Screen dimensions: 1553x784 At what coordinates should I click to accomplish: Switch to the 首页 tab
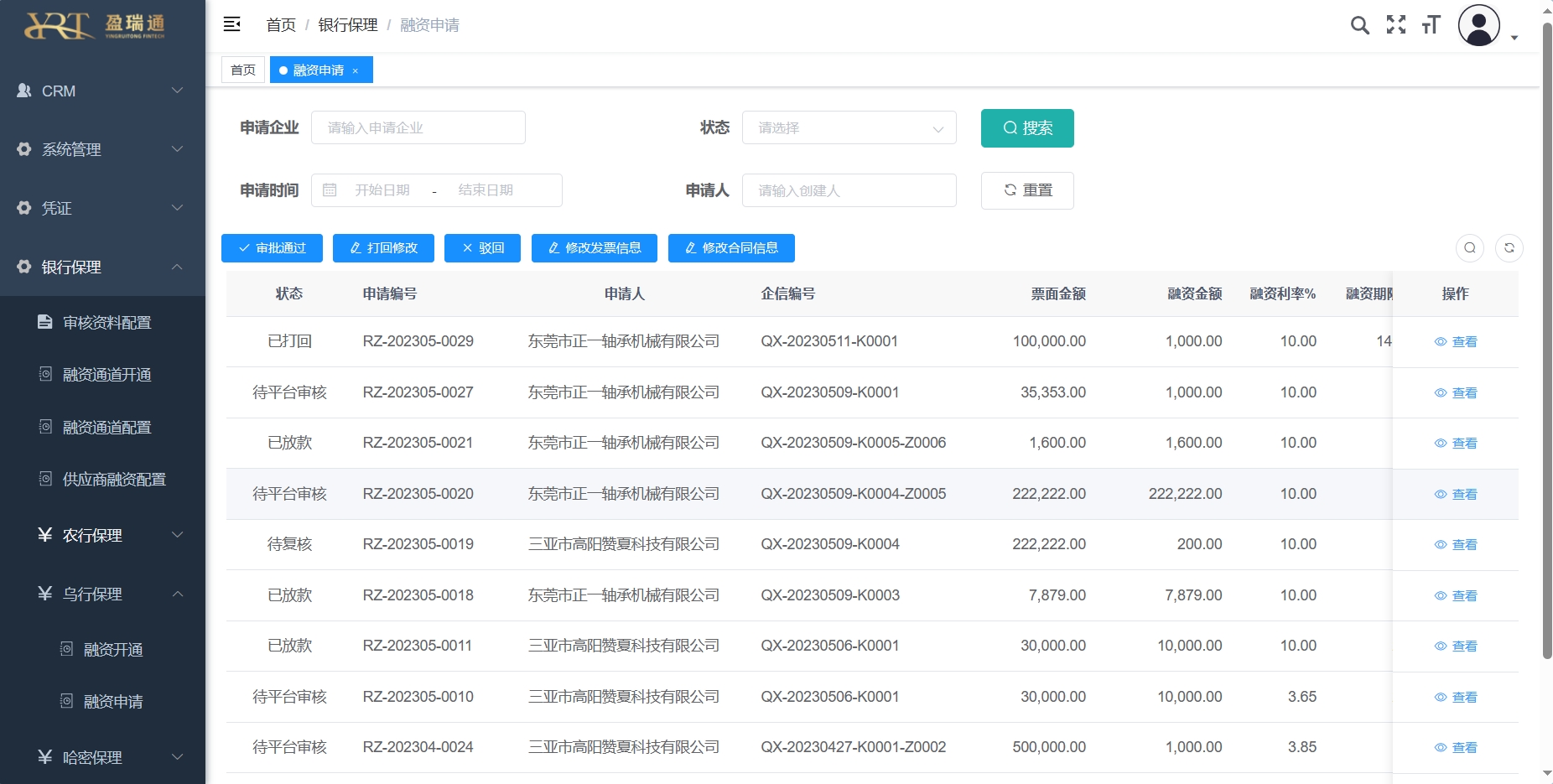(243, 70)
